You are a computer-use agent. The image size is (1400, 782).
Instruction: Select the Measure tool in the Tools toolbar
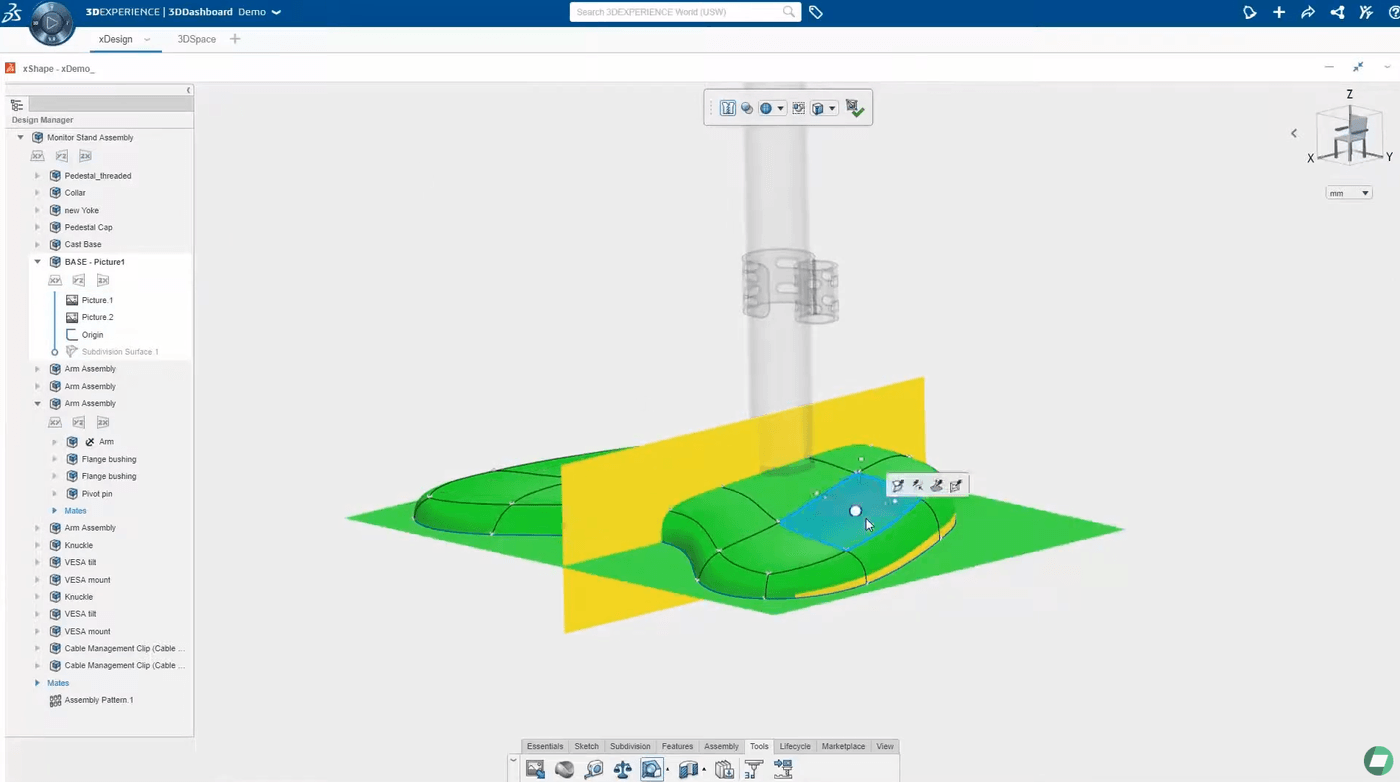[x=594, y=769]
